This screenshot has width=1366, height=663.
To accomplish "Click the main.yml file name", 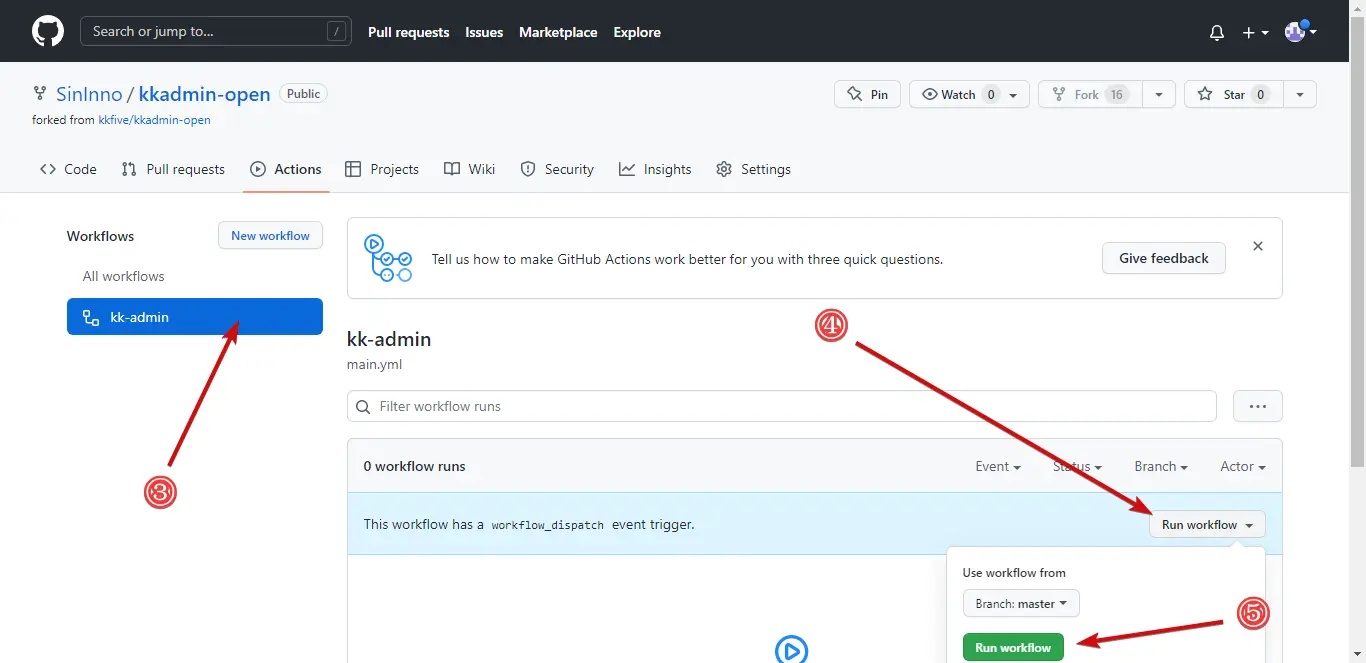I will (x=374, y=364).
